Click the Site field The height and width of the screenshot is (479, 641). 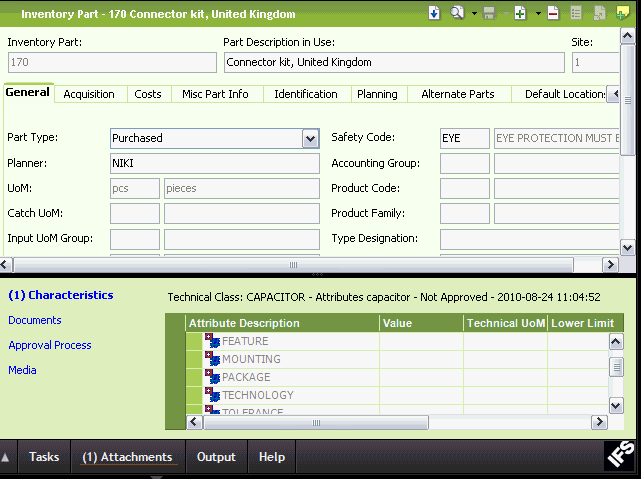[595, 62]
